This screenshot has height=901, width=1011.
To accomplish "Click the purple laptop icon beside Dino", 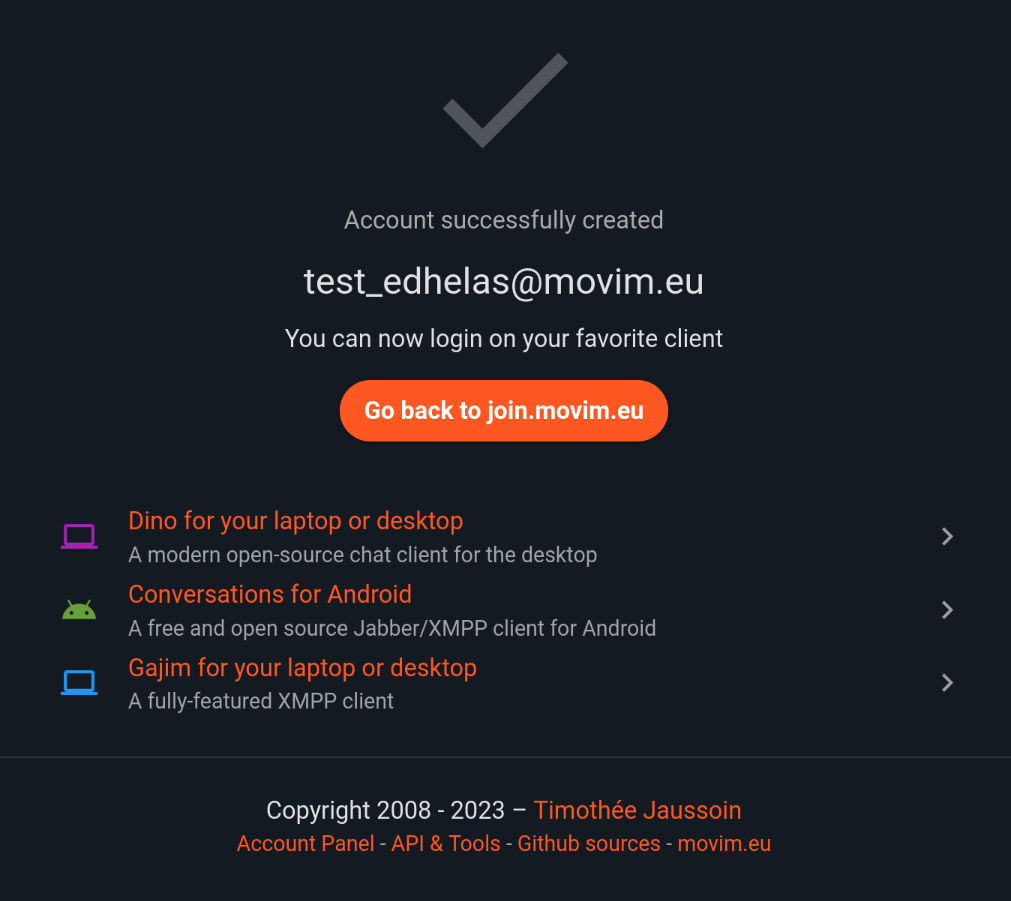I will [x=79, y=537].
